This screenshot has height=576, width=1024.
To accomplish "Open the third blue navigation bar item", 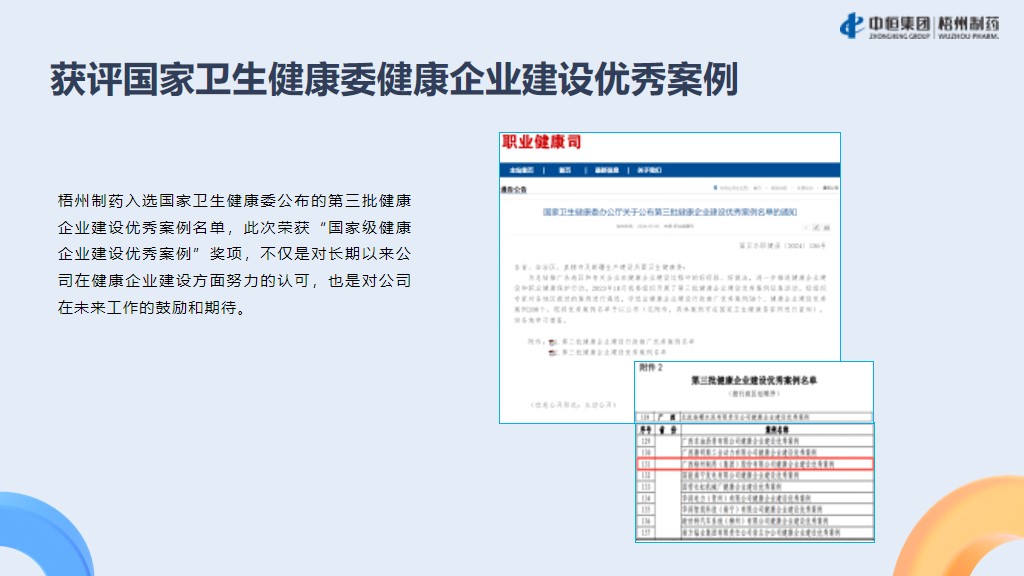I will (x=607, y=170).
